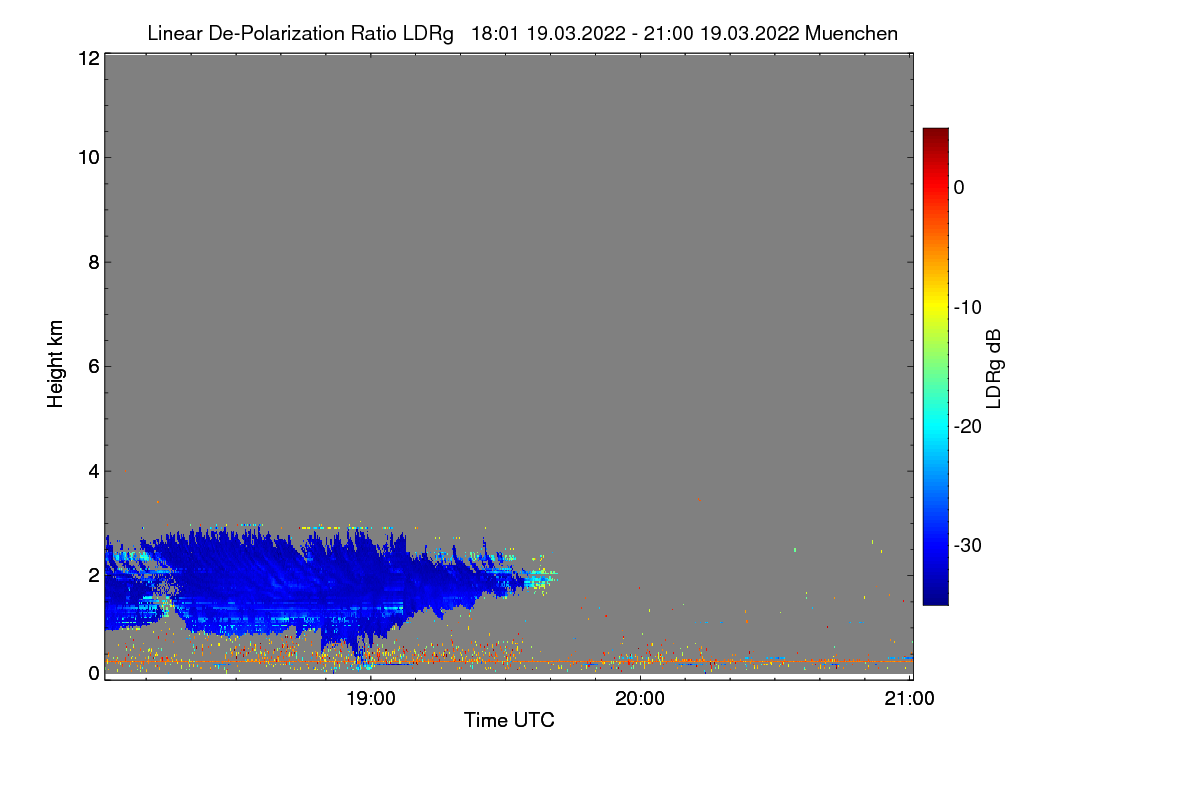Click the '2' height axis label
The image size is (1200, 800).
coord(93,575)
